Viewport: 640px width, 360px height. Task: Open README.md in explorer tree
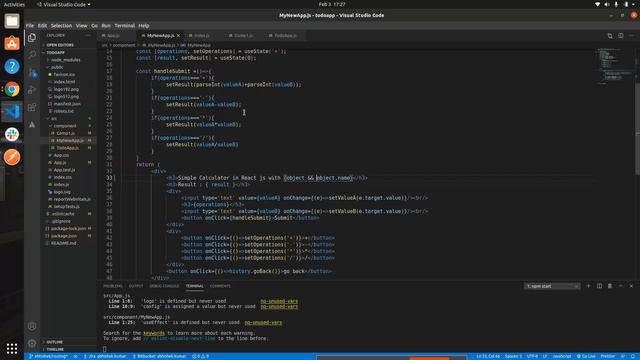click(x=63, y=243)
